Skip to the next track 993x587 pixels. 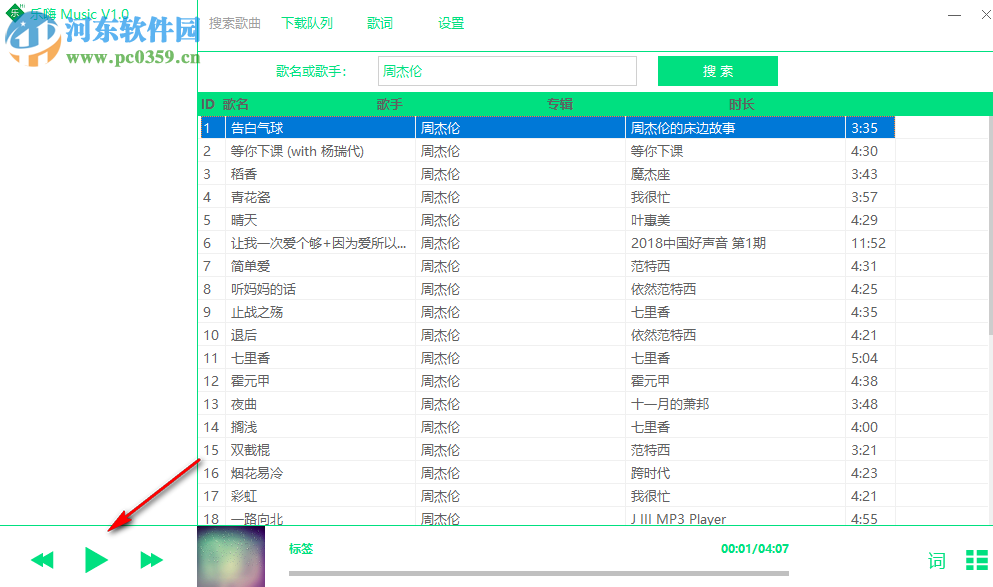150,560
